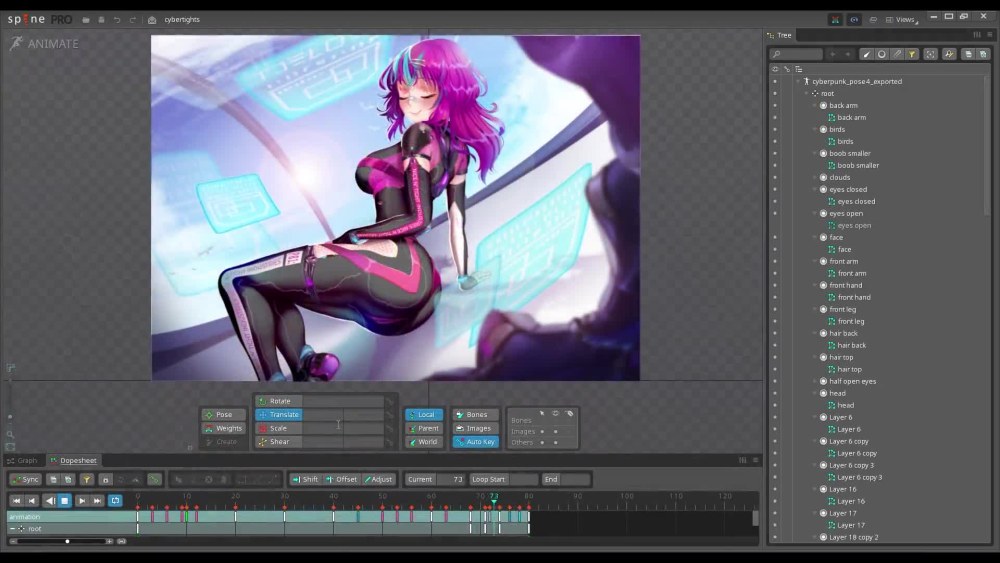1000x563 pixels.
Task: Click the redo arrow in top bar
Action: pyautogui.click(x=133, y=20)
